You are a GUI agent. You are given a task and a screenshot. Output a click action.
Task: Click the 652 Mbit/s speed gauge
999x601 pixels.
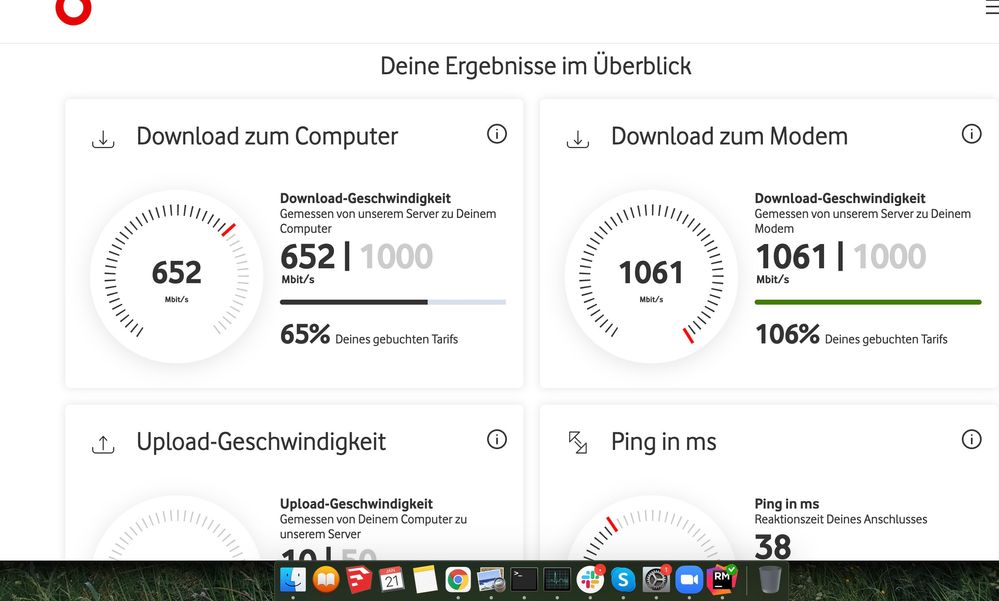click(176, 277)
